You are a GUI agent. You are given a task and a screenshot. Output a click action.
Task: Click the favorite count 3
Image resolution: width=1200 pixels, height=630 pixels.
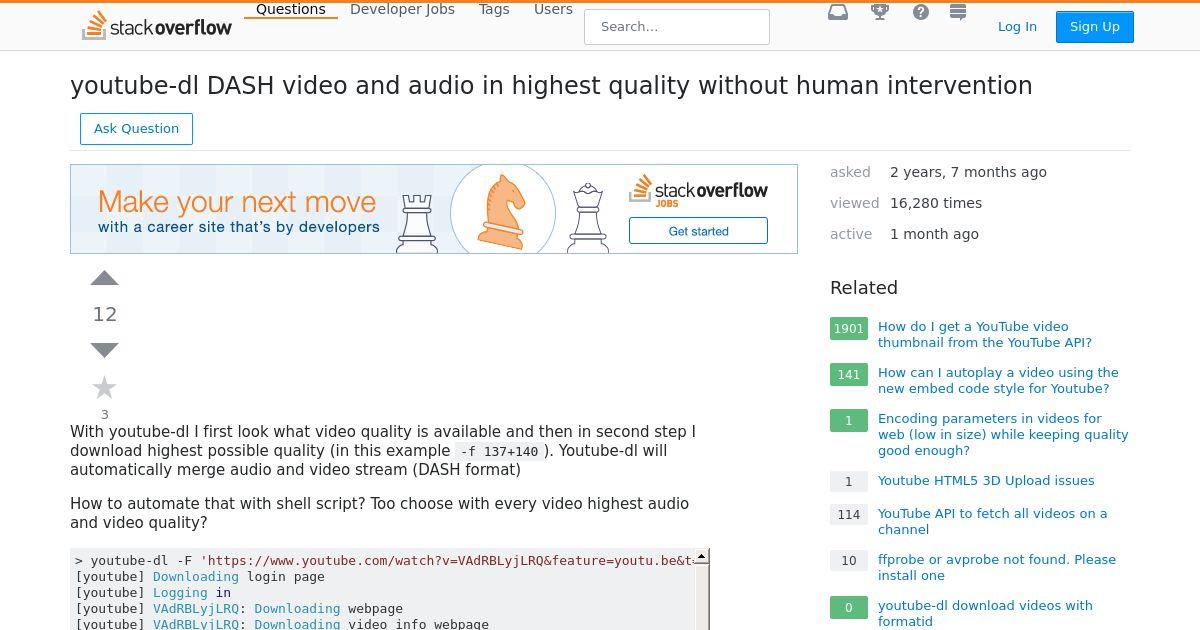pyautogui.click(x=104, y=414)
